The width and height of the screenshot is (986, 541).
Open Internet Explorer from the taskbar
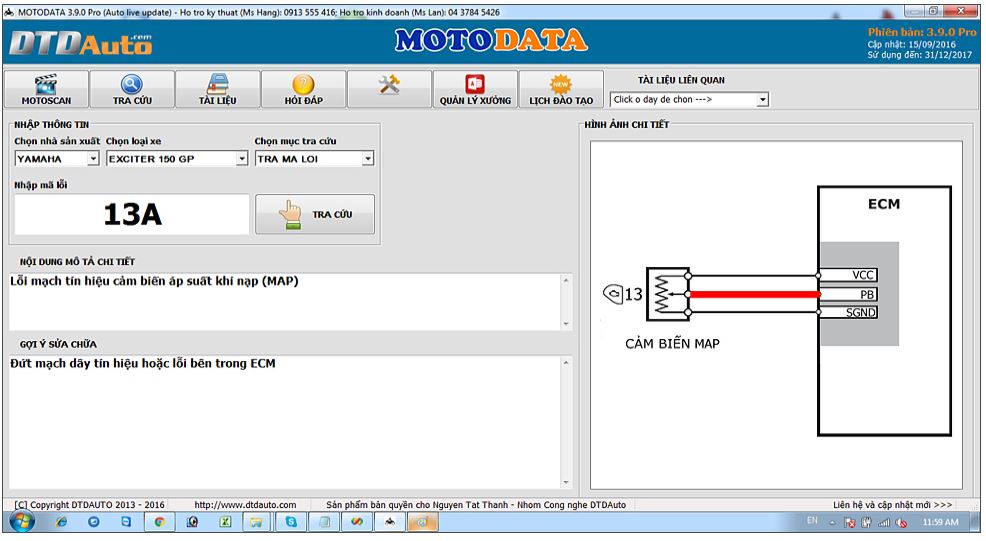tap(62, 521)
